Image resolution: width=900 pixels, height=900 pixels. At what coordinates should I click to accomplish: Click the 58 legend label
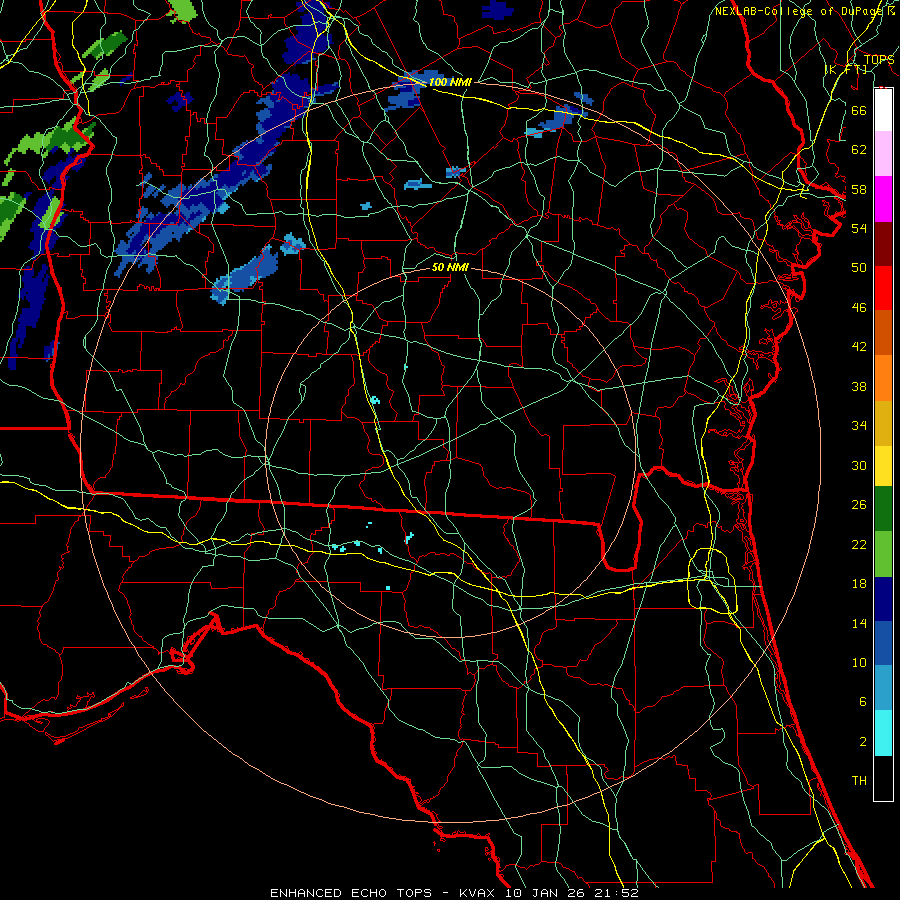point(859,189)
